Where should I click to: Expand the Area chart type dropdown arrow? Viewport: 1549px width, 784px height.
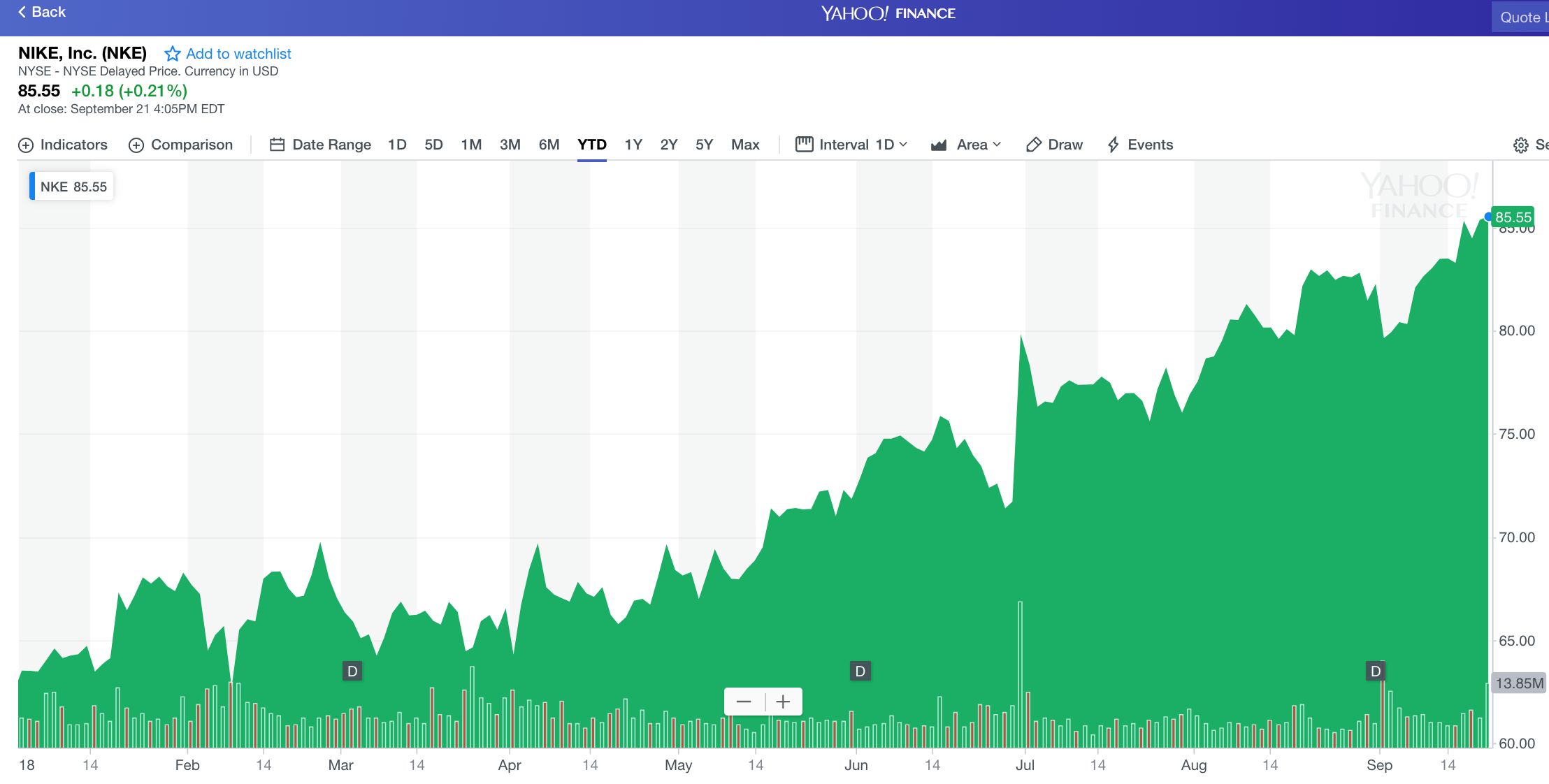pyautogui.click(x=997, y=145)
